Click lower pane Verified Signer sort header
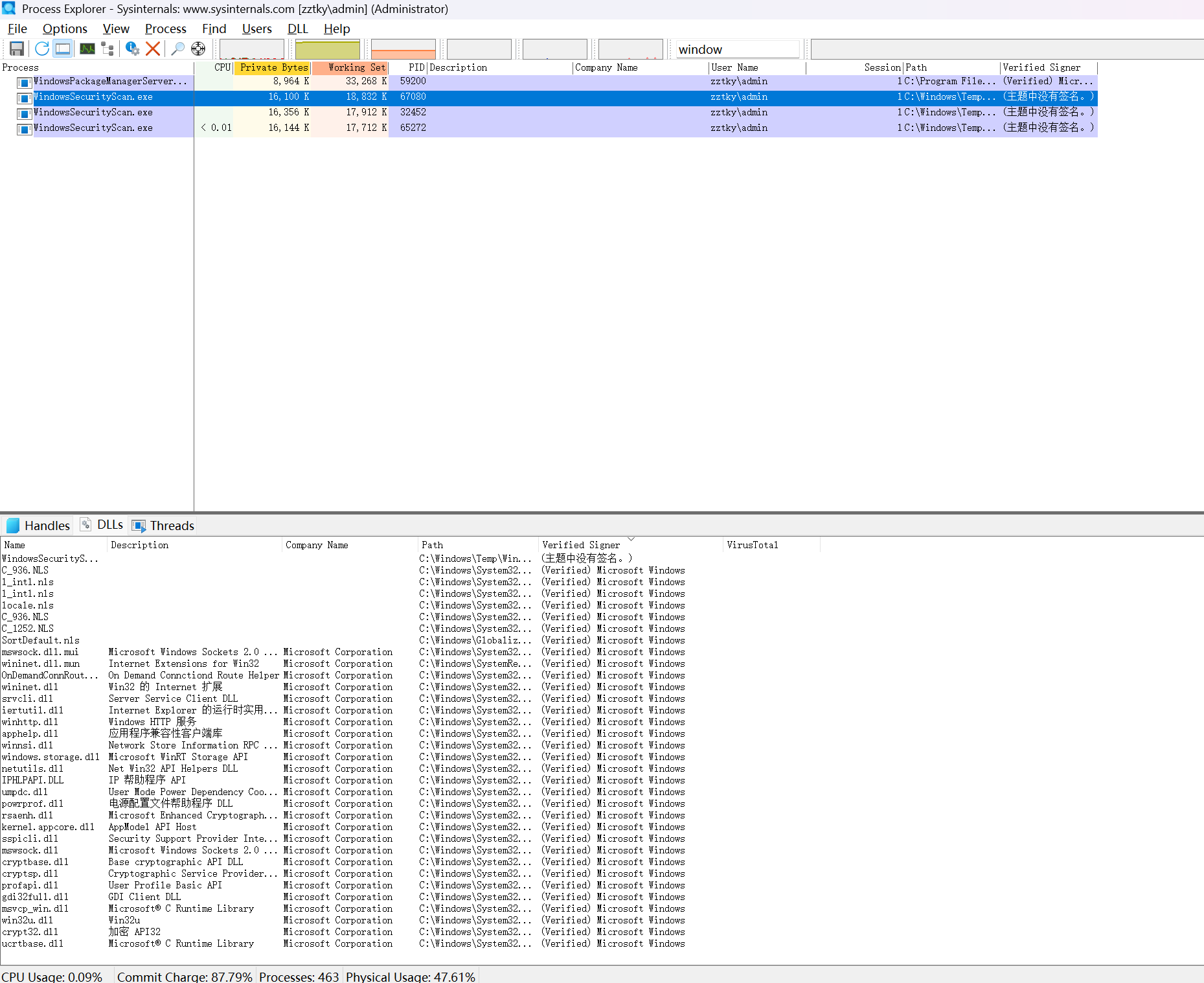 [x=631, y=545]
